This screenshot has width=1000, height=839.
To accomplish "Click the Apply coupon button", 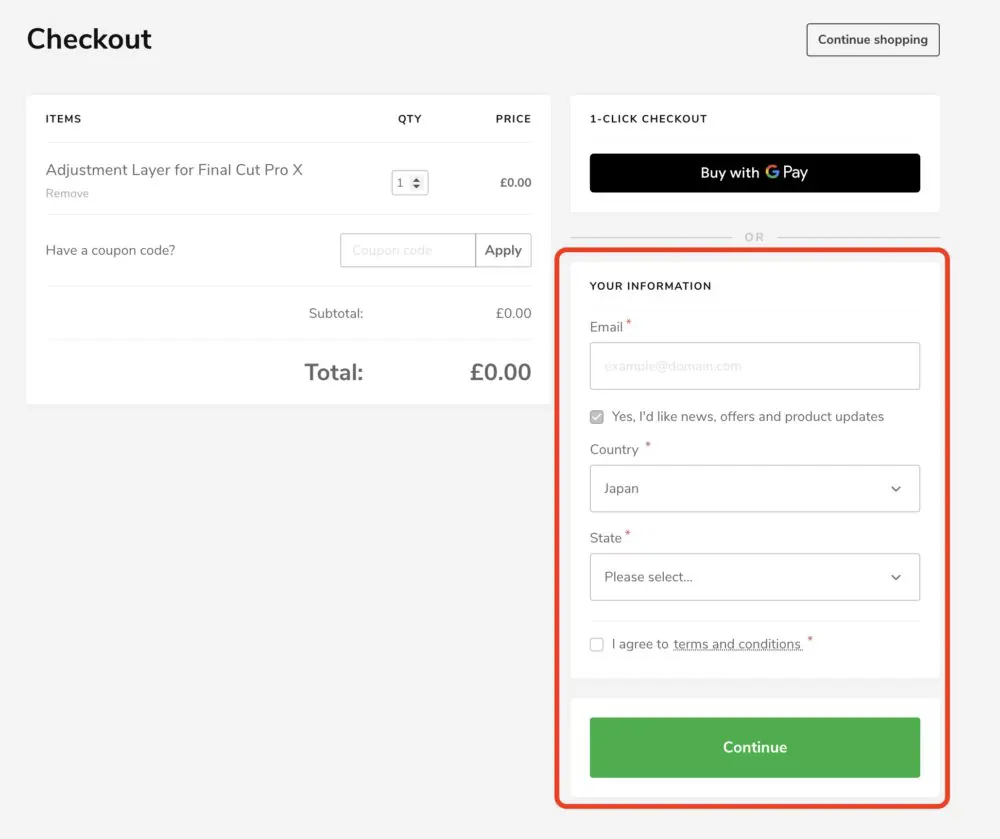I will (503, 251).
